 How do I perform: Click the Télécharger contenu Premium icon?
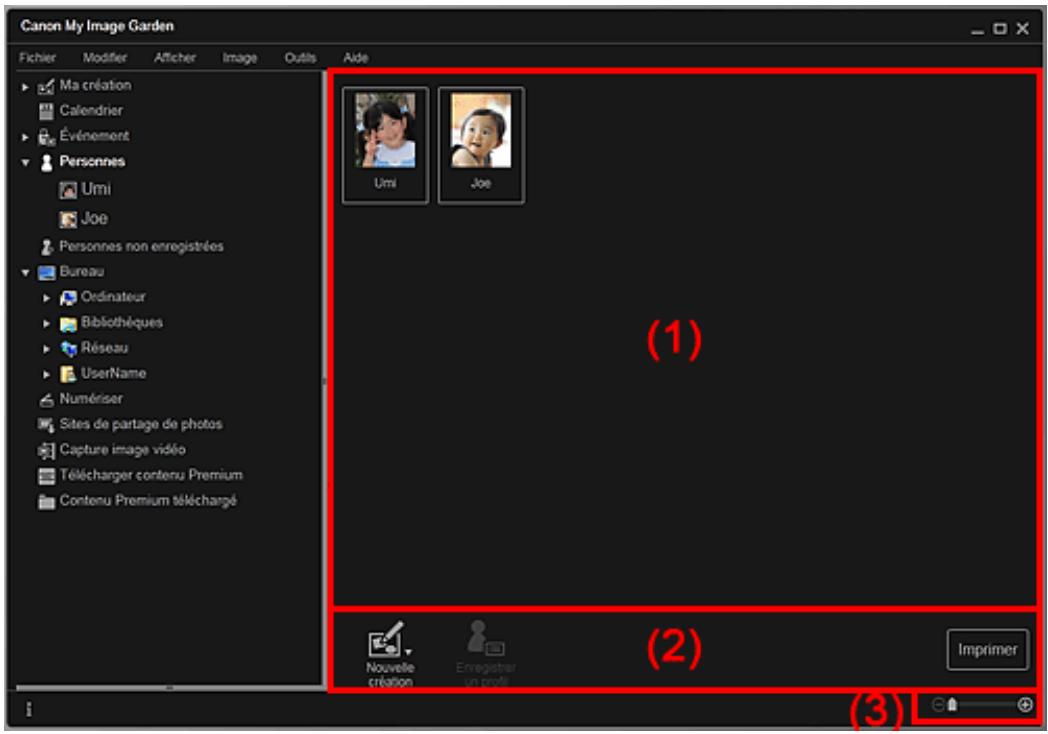coord(46,476)
